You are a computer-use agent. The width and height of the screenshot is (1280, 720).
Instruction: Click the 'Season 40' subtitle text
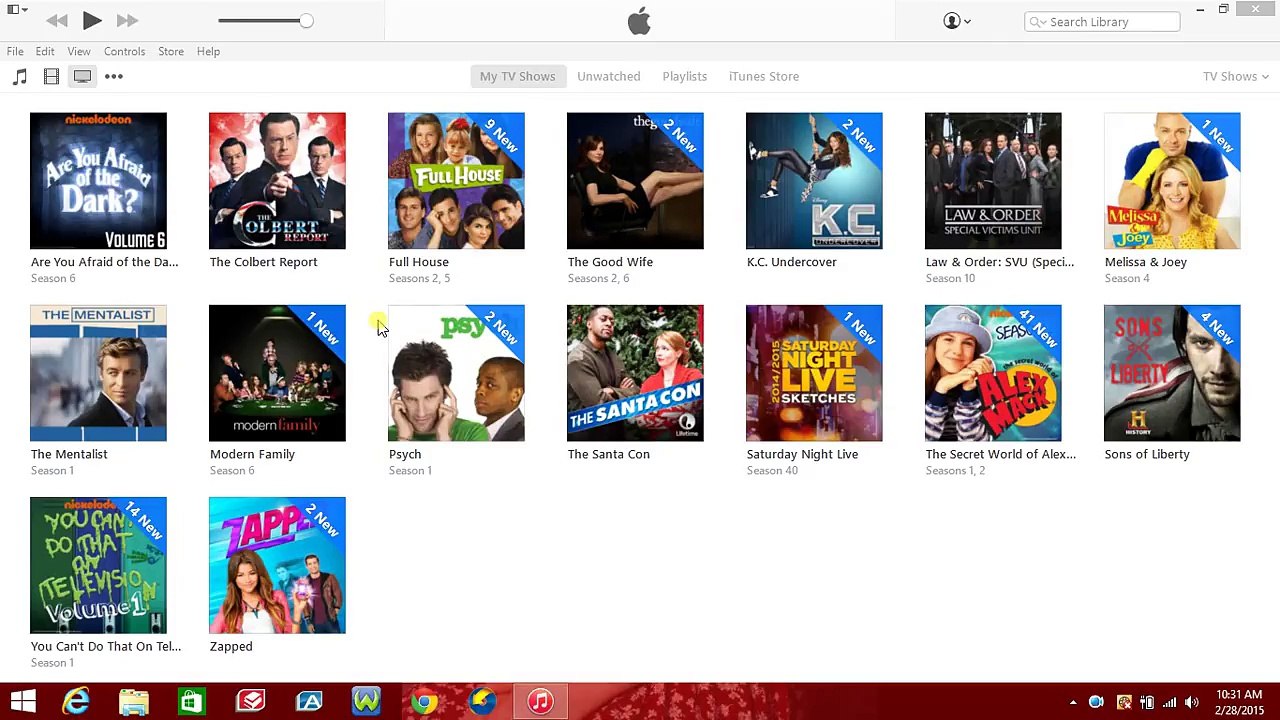(x=772, y=471)
